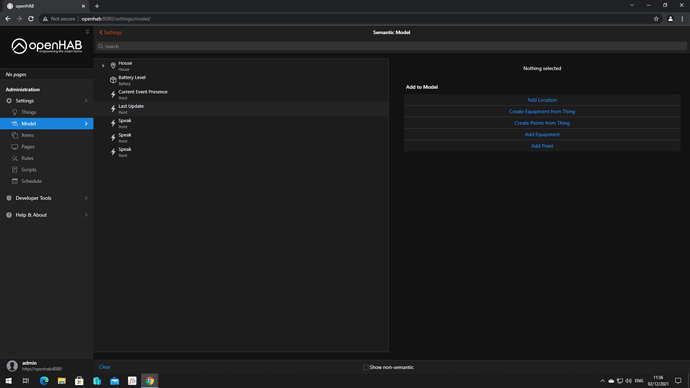Viewport: 690px width, 388px height.
Task: Select the Current Event Presence tree row
Action: pyautogui.click(x=241, y=94)
